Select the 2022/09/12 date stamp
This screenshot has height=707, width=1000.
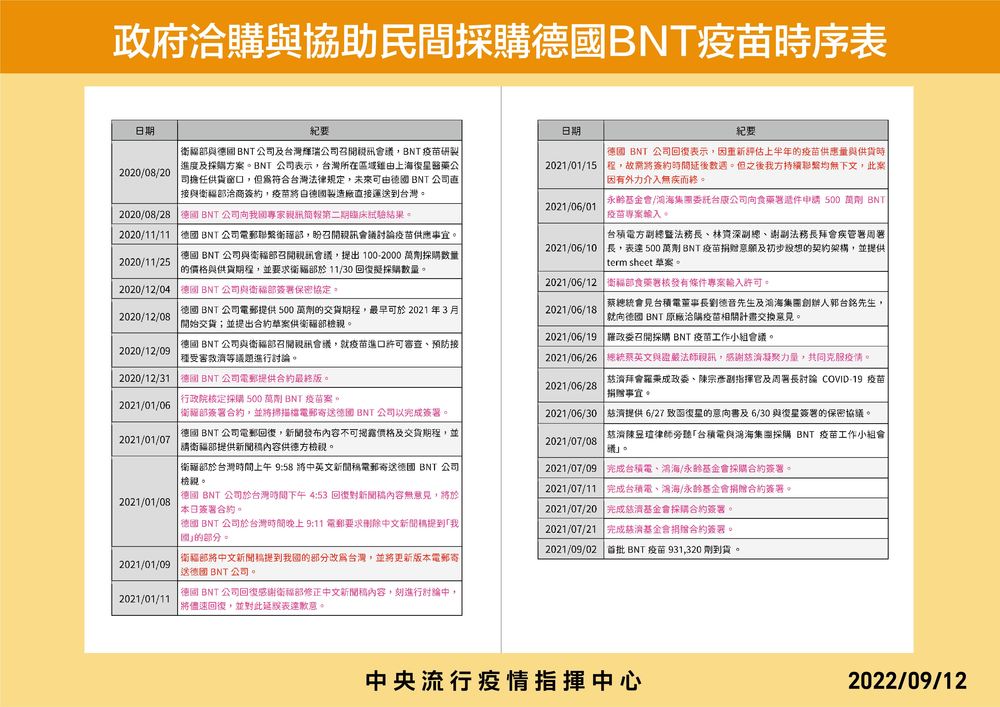(908, 679)
